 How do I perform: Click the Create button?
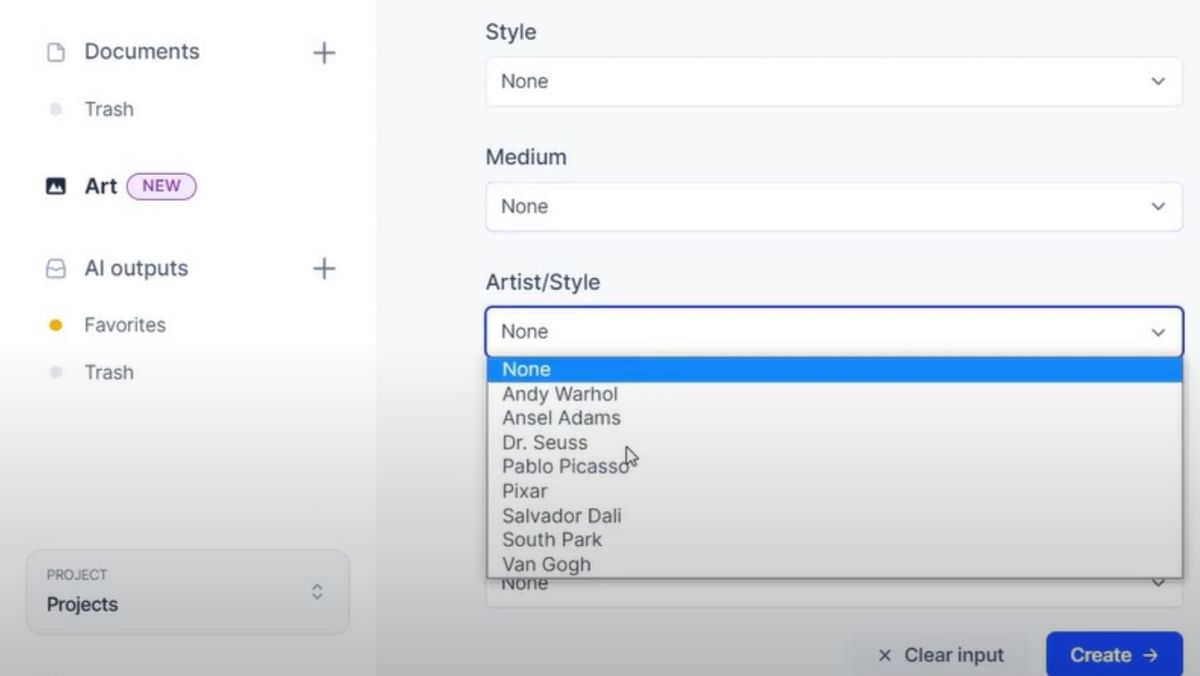point(1113,655)
